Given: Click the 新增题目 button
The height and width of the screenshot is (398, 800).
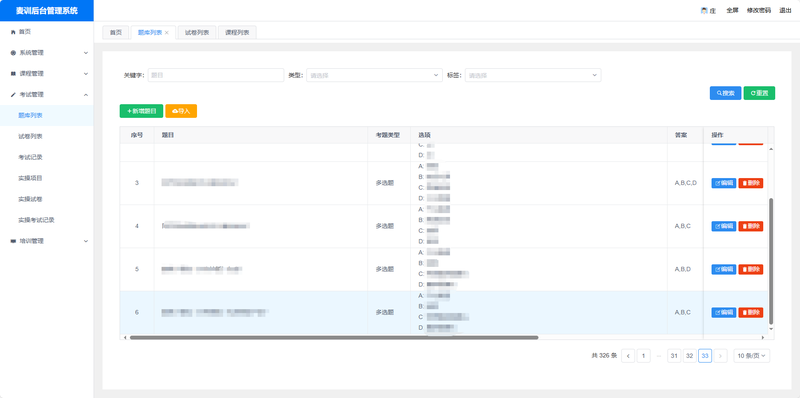Looking at the screenshot, I should pyautogui.click(x=141, y=111).
